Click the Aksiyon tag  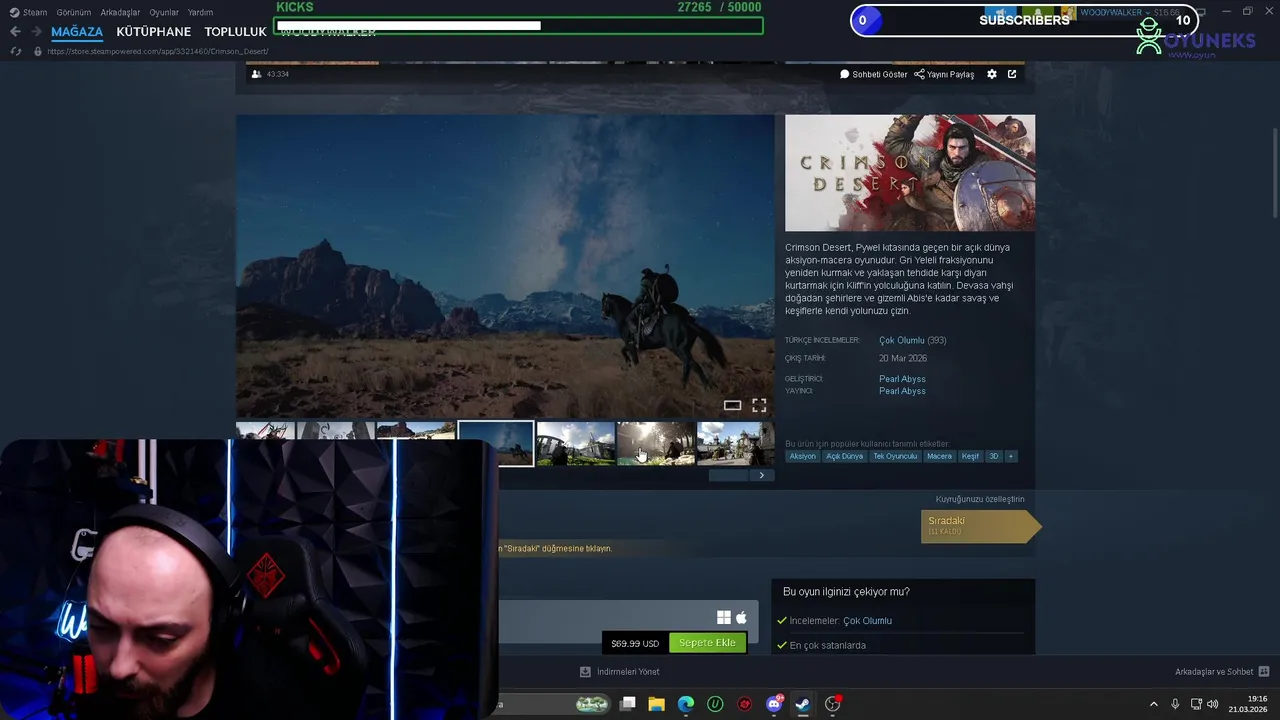[x=802, y=456]
